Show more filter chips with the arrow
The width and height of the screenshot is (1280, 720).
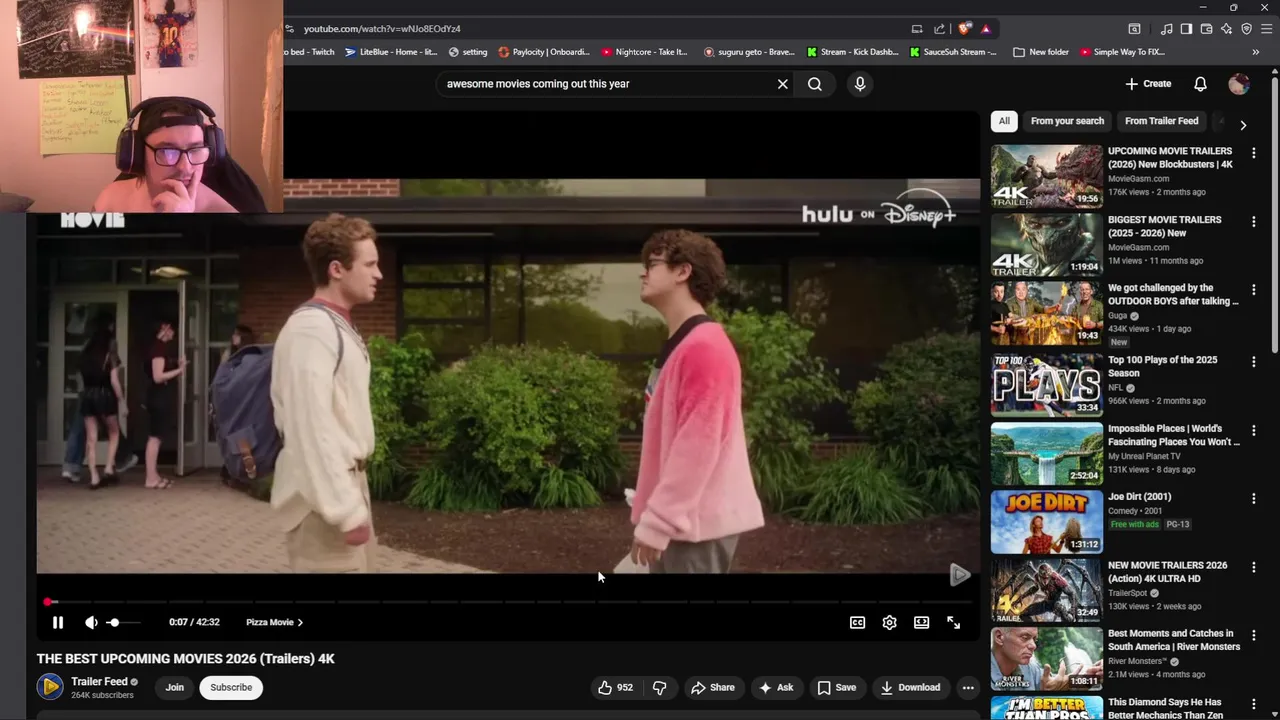coord(1243,125)
